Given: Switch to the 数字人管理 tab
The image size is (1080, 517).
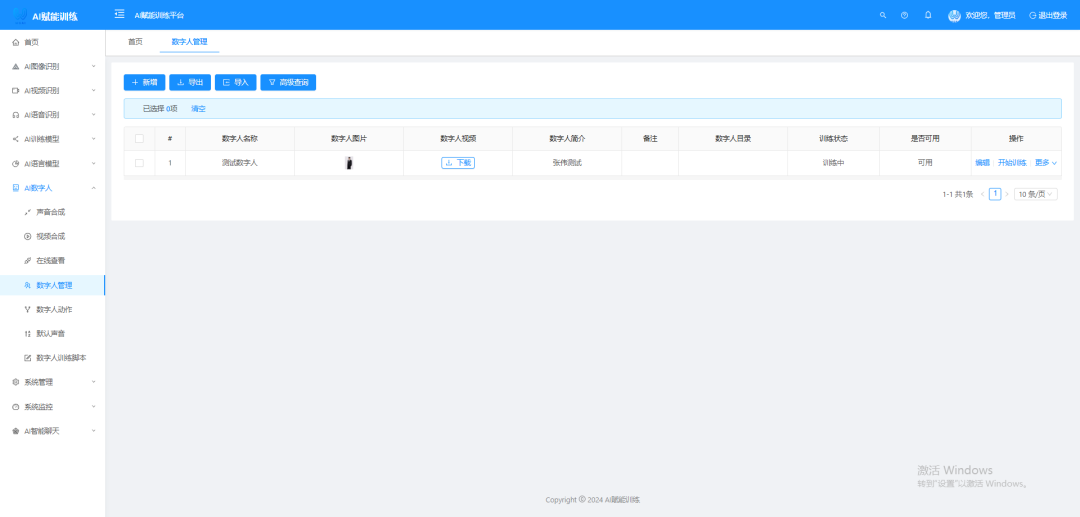Looking at the screenshot, I should click(189, 42).
